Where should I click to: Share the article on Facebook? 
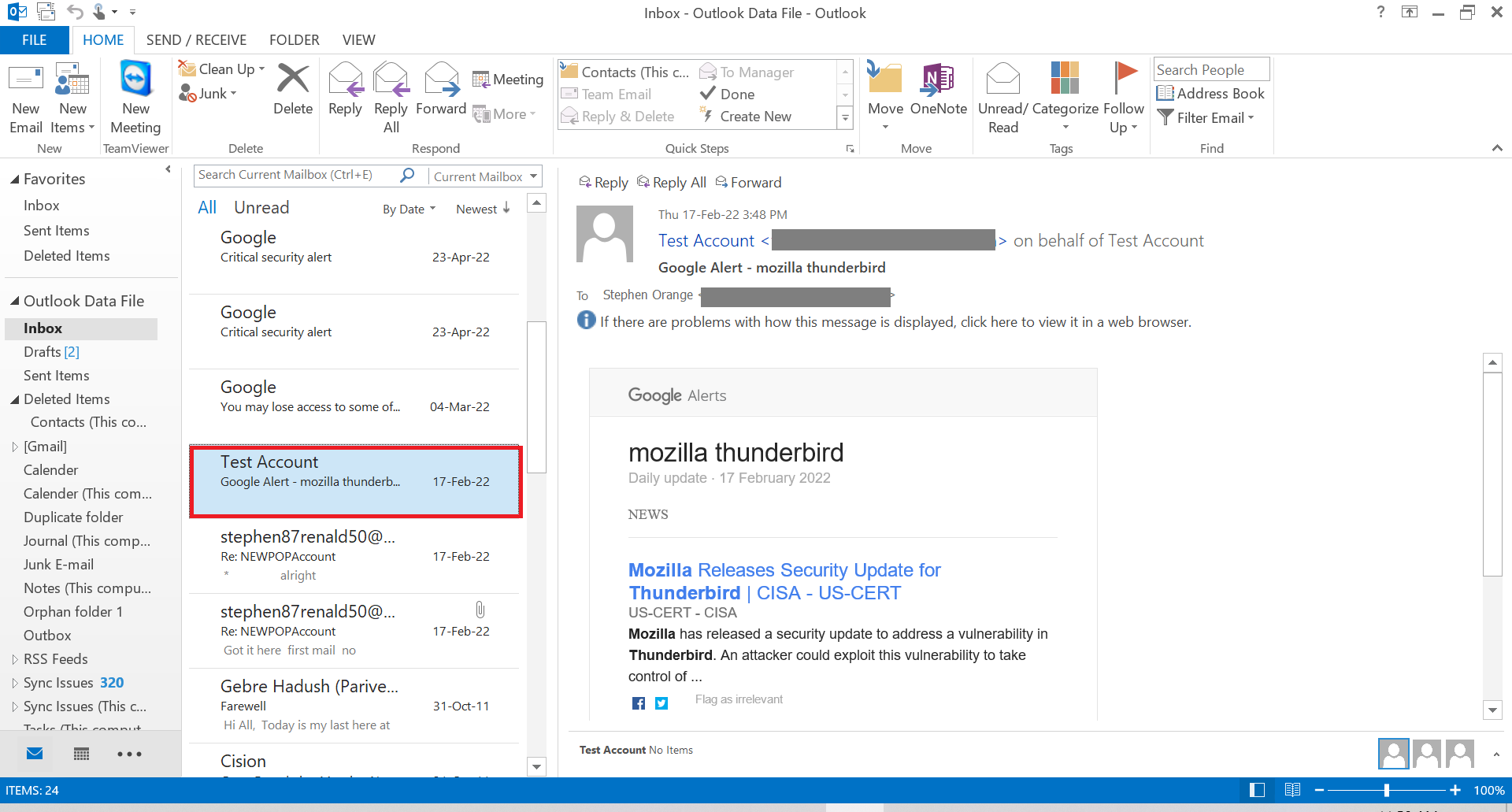pos(639,703)
